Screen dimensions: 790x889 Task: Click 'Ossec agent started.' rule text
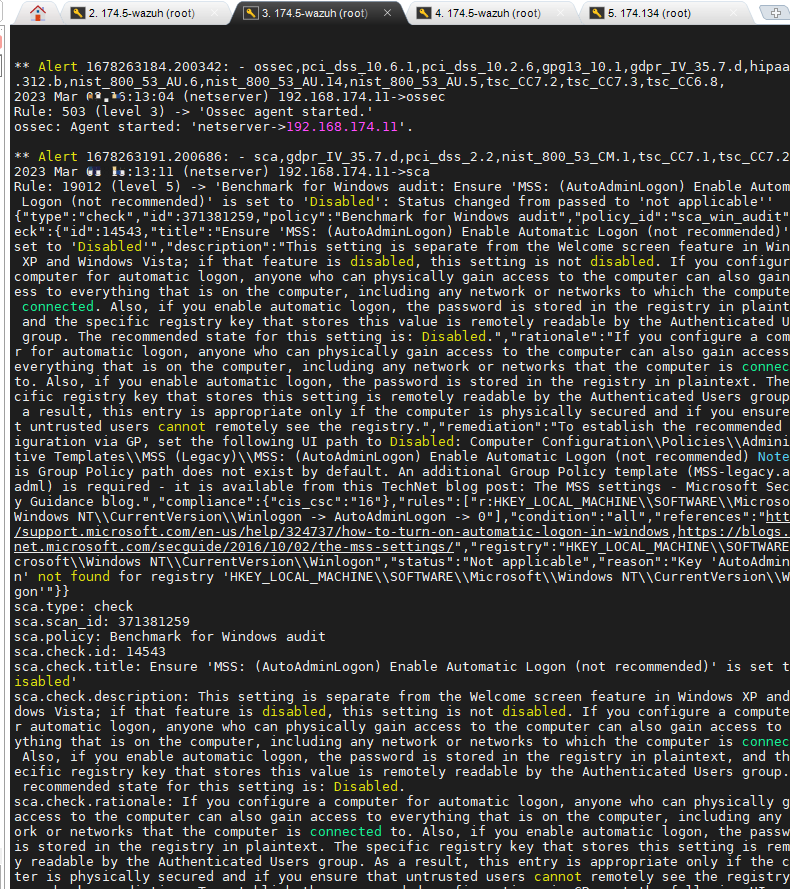285,112
